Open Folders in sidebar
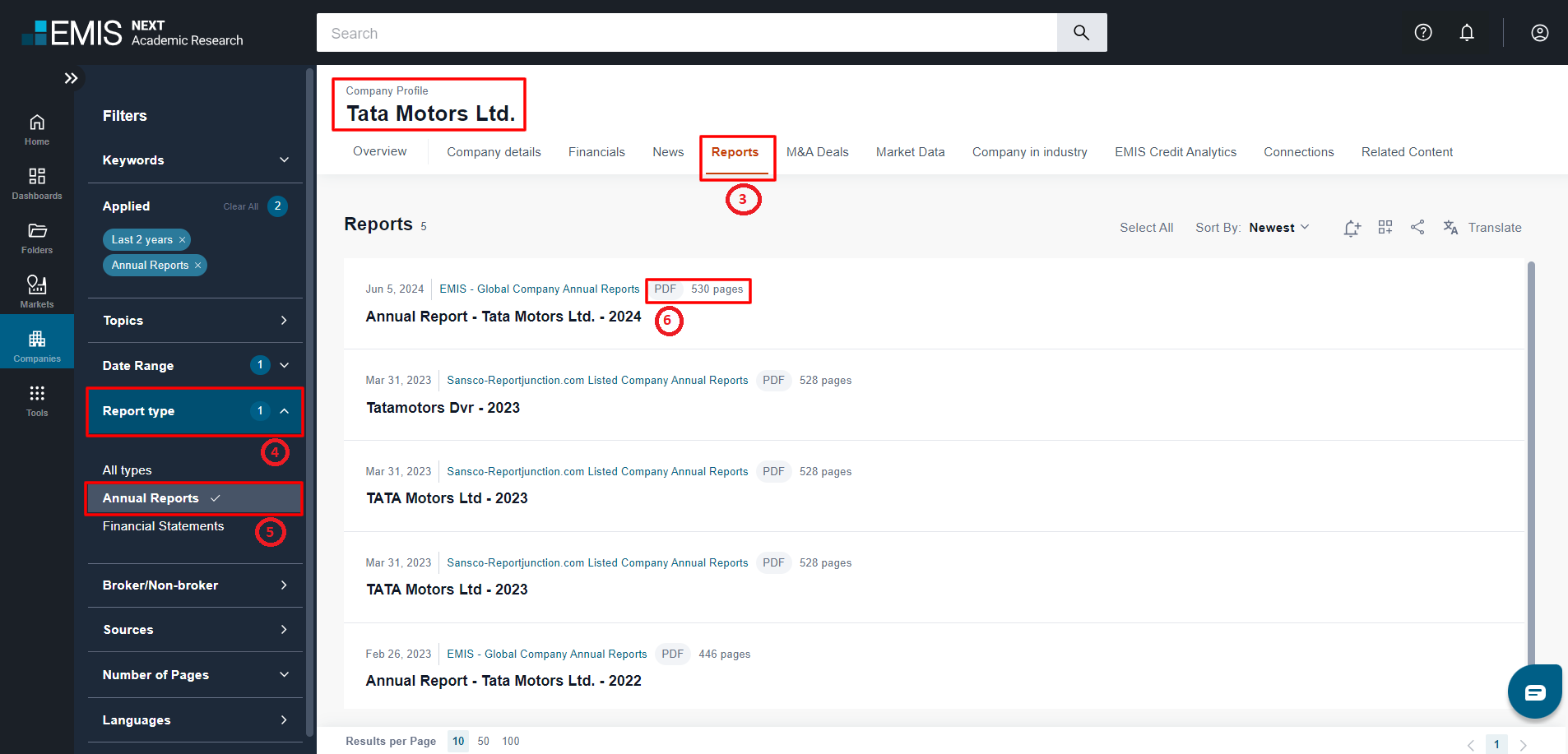 point(37,238)
